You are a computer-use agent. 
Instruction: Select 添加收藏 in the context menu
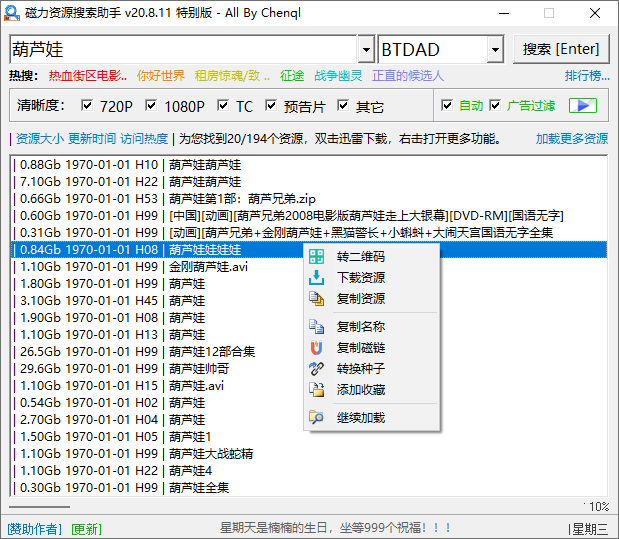361,390
